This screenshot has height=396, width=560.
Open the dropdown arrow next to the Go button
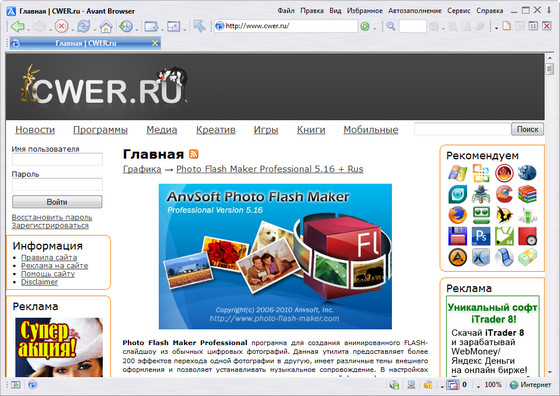tap(374, 28)
